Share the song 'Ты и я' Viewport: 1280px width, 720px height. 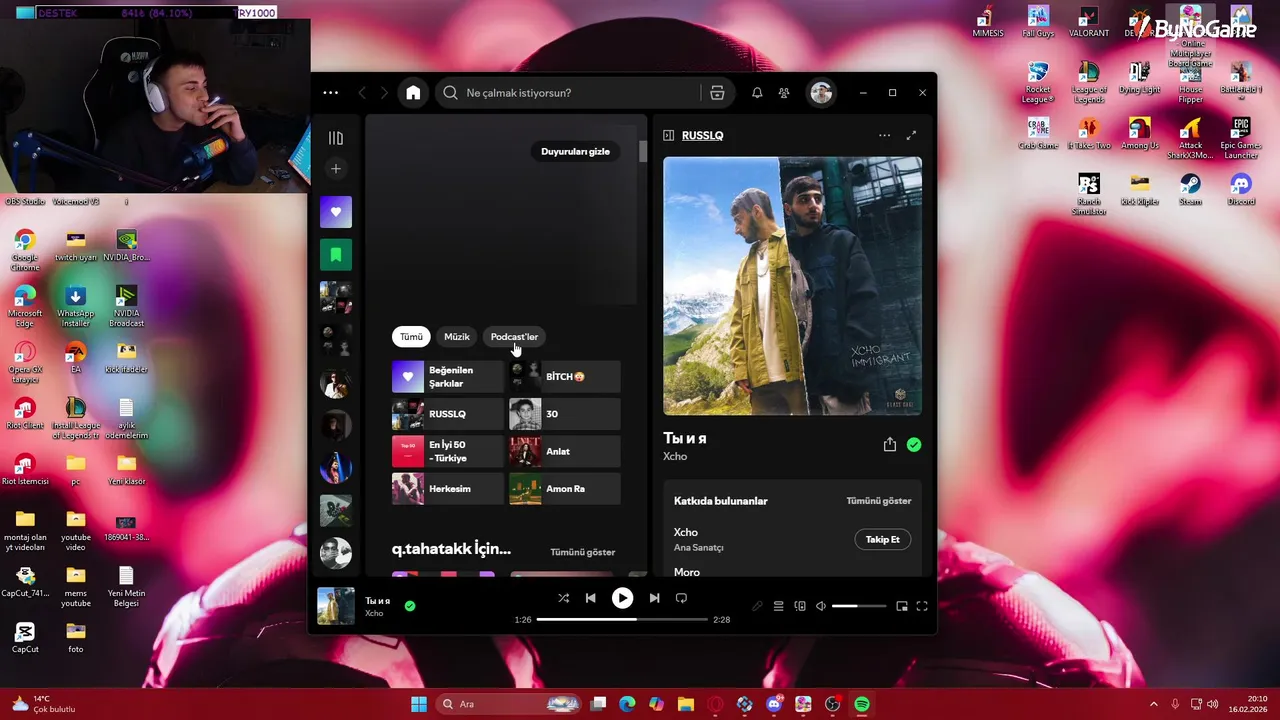(x=889, y=445)
